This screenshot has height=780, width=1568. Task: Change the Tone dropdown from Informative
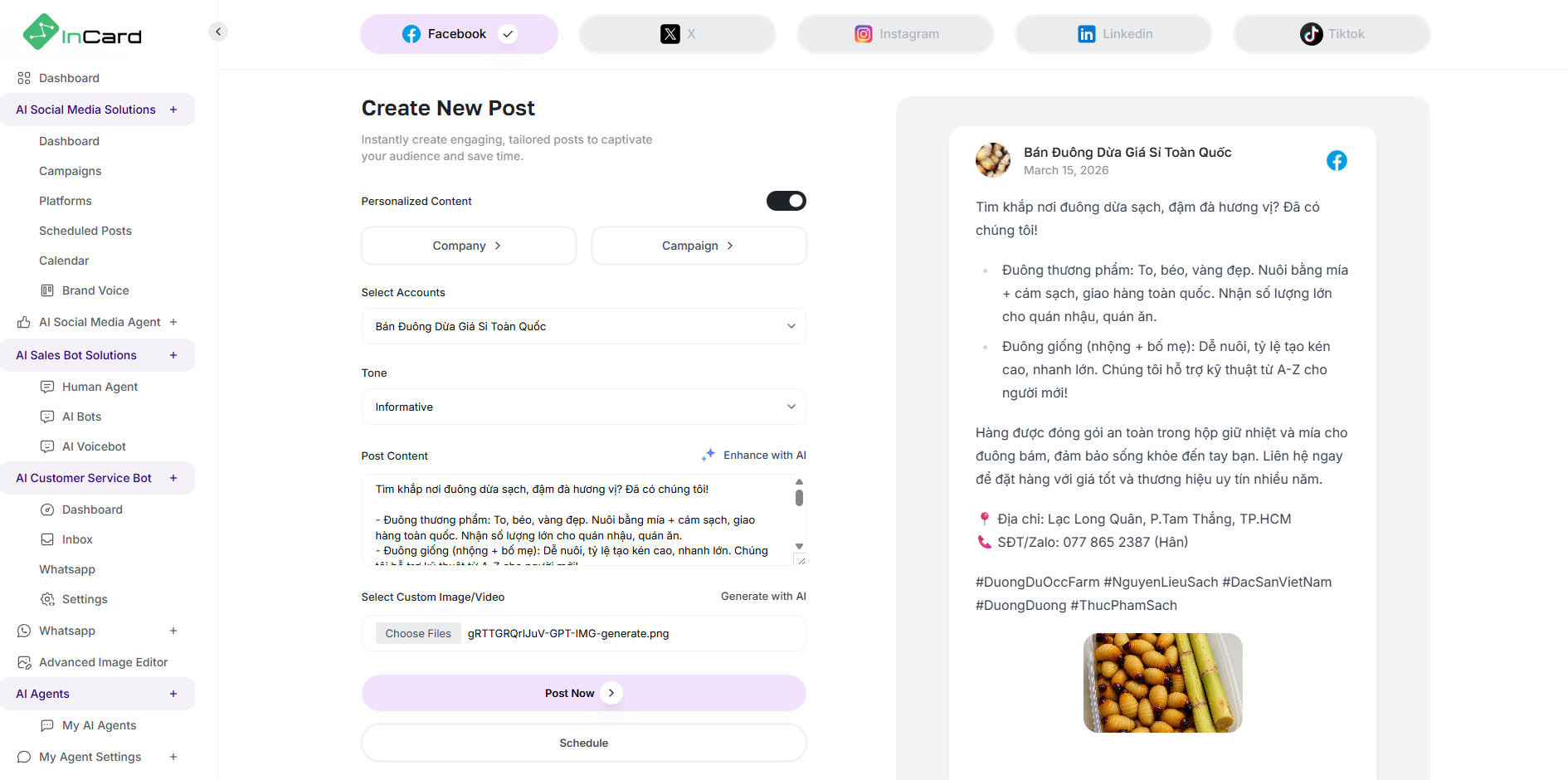tap(583, 407)
